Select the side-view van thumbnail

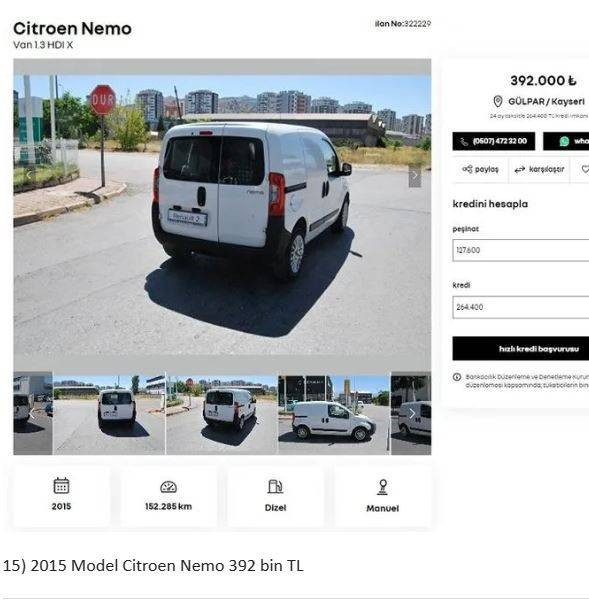(x=334, y=414)
